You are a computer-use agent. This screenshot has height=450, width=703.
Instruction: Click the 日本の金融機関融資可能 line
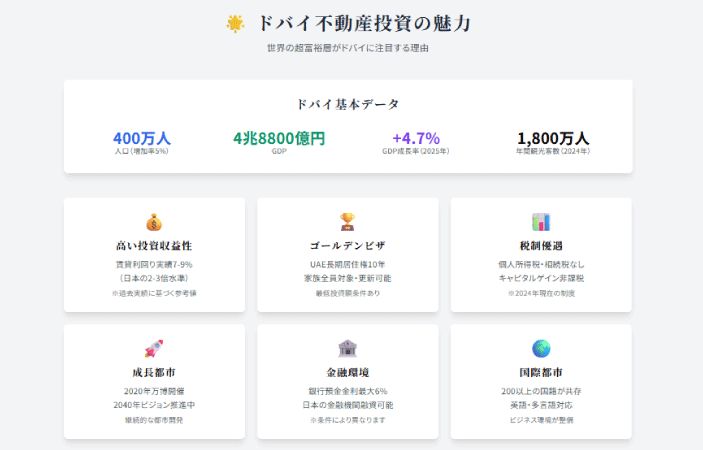(x=348, y=405)
